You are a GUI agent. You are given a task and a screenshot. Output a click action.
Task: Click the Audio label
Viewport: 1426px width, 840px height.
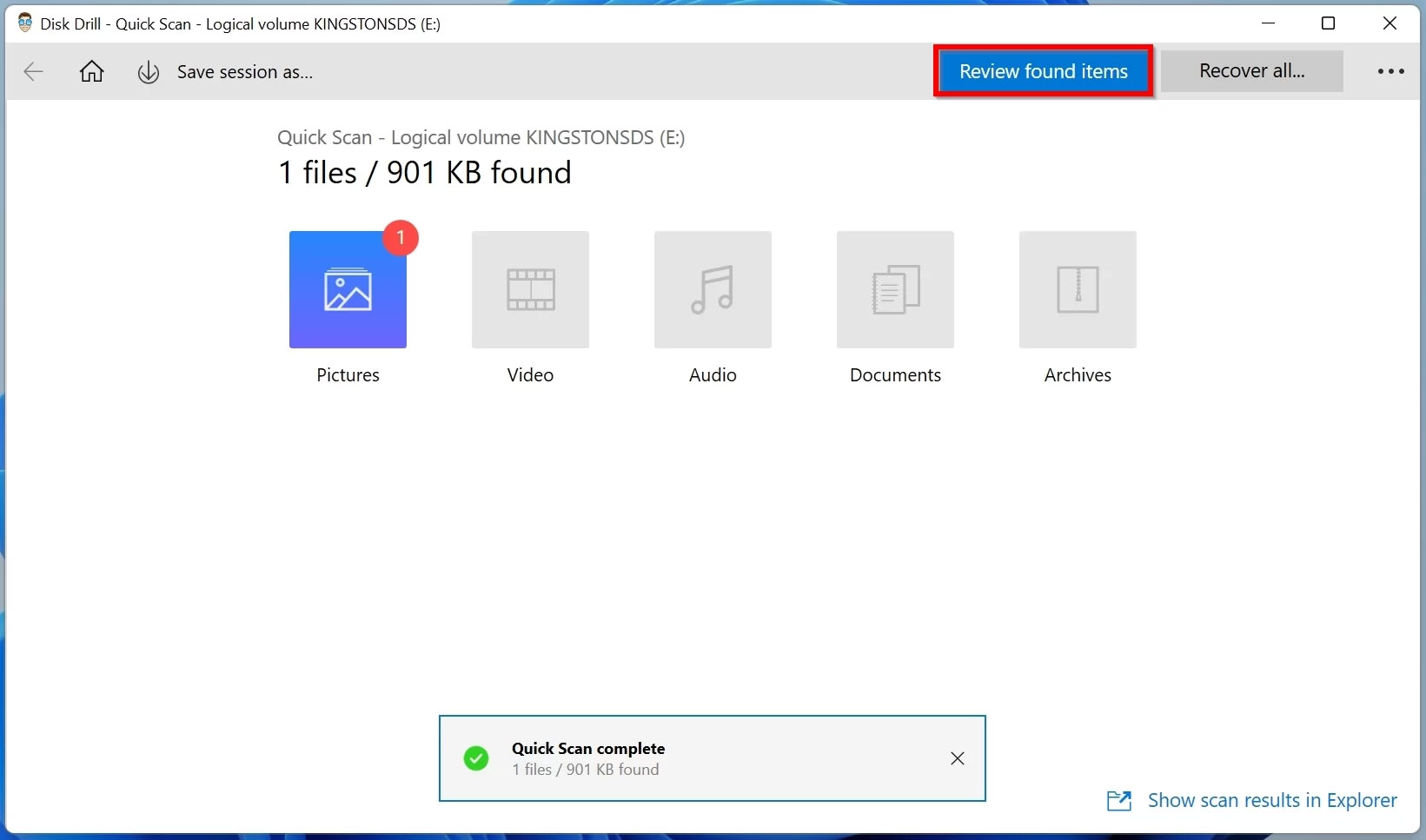pos(713,375)
